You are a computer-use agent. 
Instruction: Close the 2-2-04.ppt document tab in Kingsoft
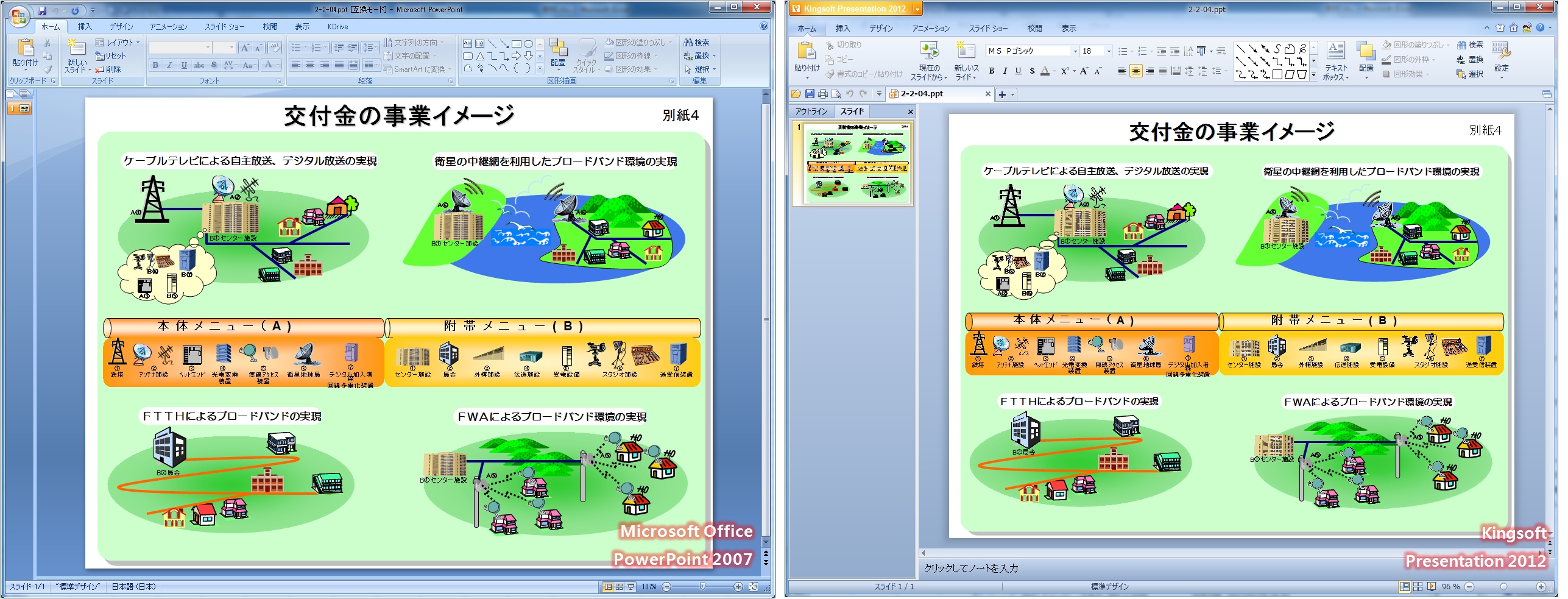pyautogui.click(x=988, y=94)
